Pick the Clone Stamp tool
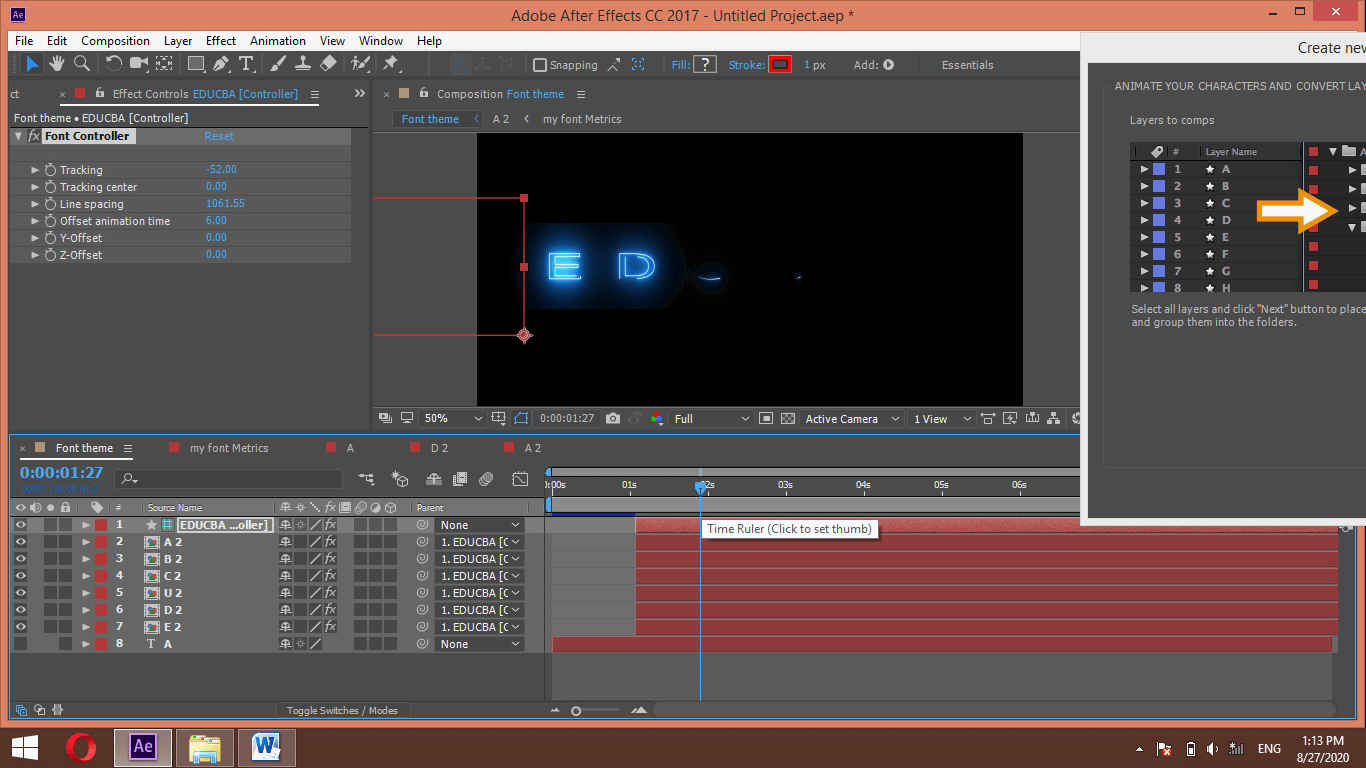 [303, 64]
